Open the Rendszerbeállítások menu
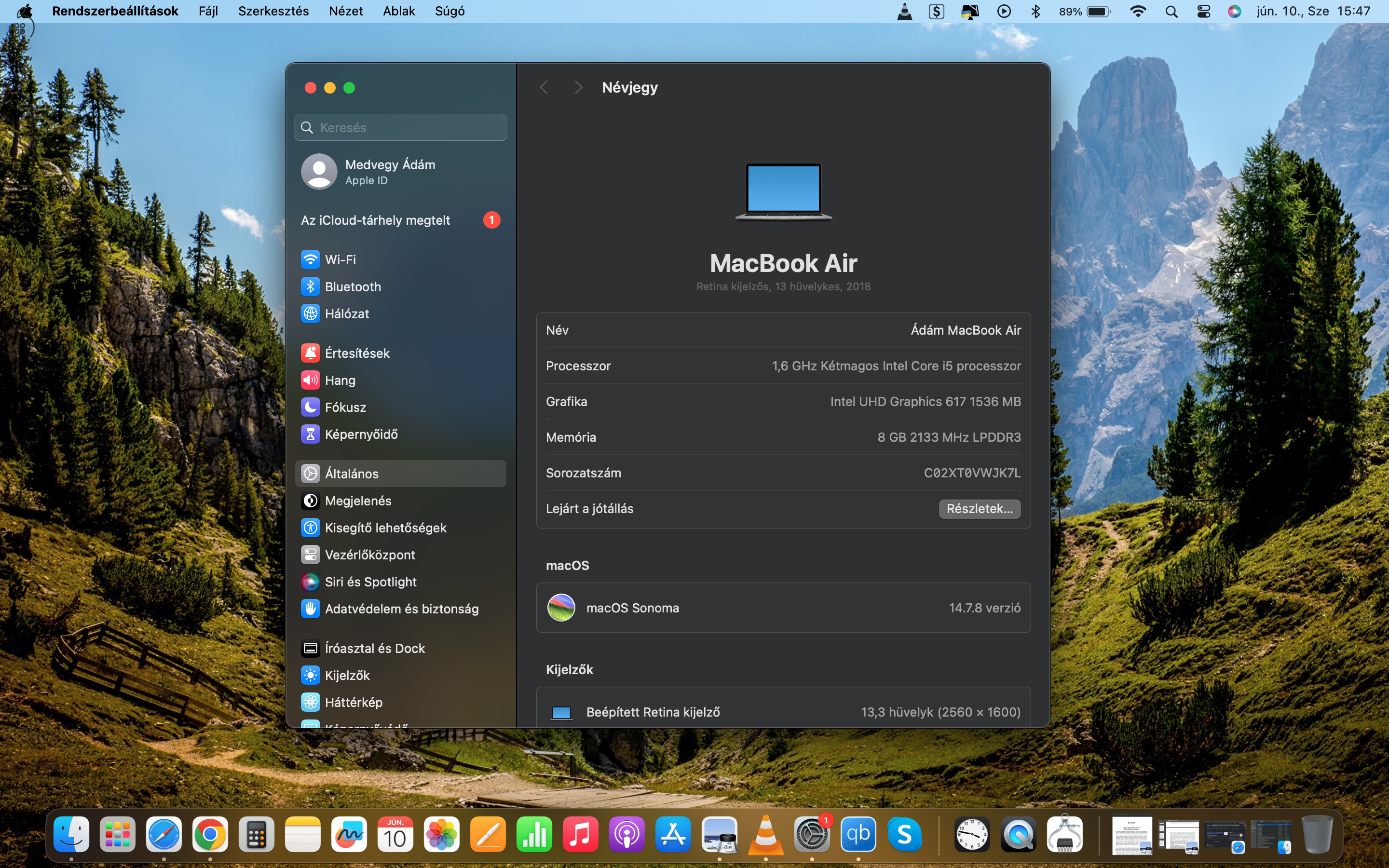1389x868 pixels. pos(115,12)
